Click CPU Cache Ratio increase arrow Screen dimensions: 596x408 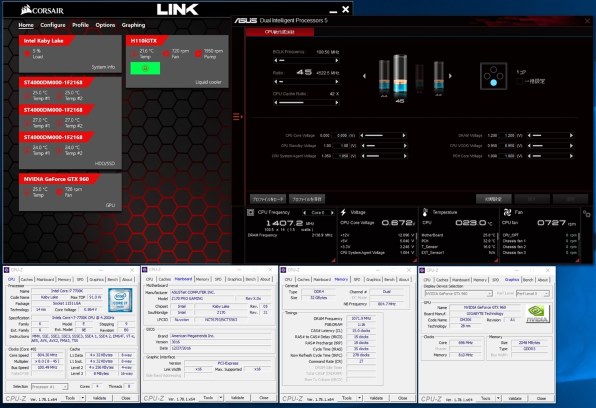point(337,103)
